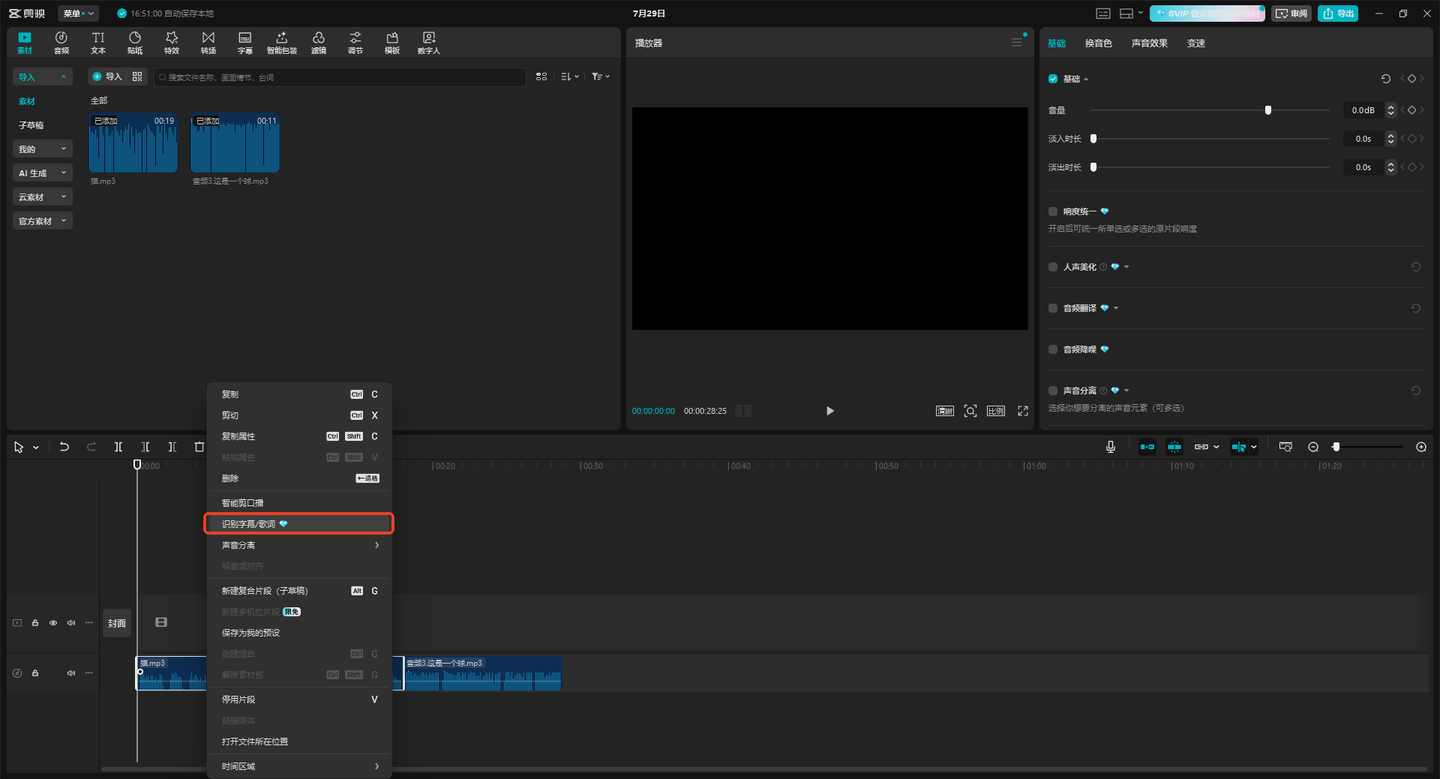Open the 滤镜 (filters) panel icon

(318, 42)
